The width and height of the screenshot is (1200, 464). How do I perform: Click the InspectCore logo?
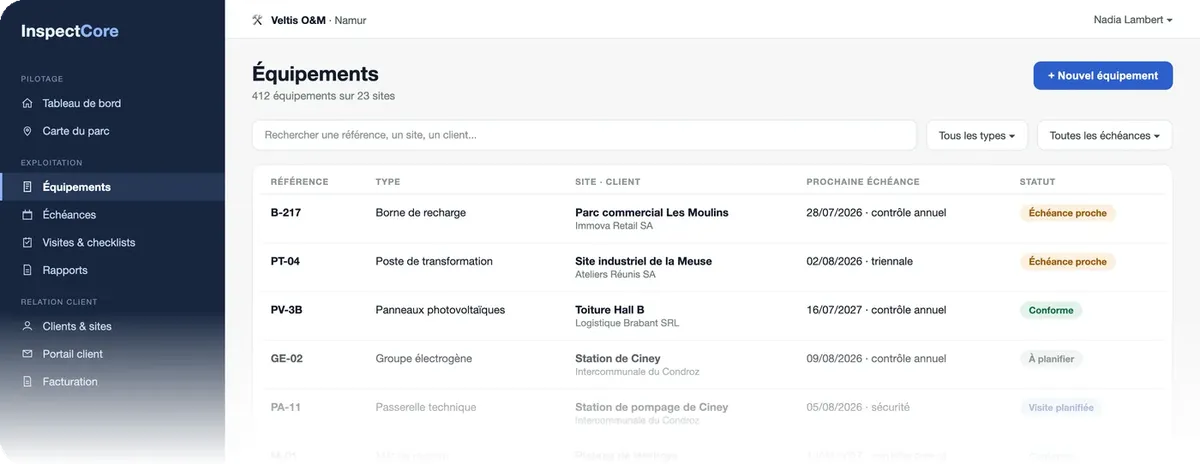[x=70, y=31]
